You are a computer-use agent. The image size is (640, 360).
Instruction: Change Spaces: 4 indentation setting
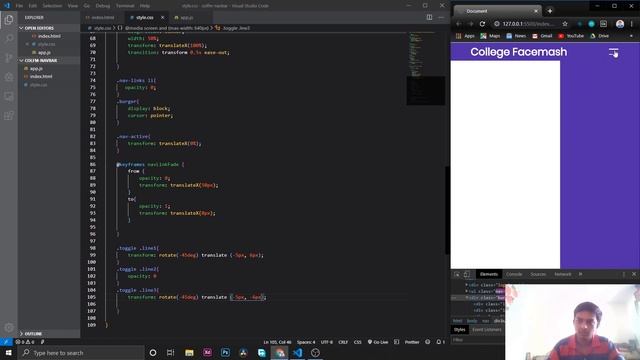pyautogui.click(x=306, y=342)
